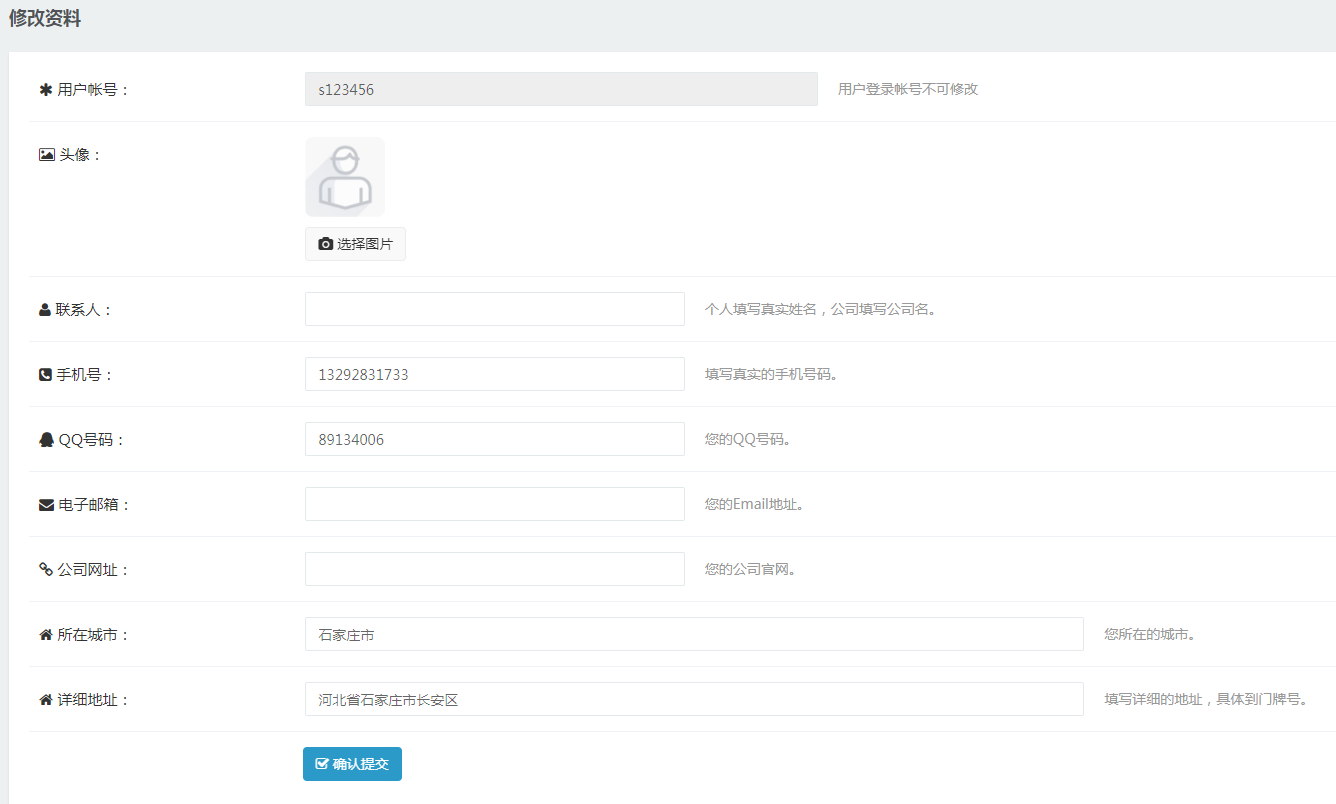Click the house icon beside 详细地址
Screen dimensions: 1336x804
point(45,700)
